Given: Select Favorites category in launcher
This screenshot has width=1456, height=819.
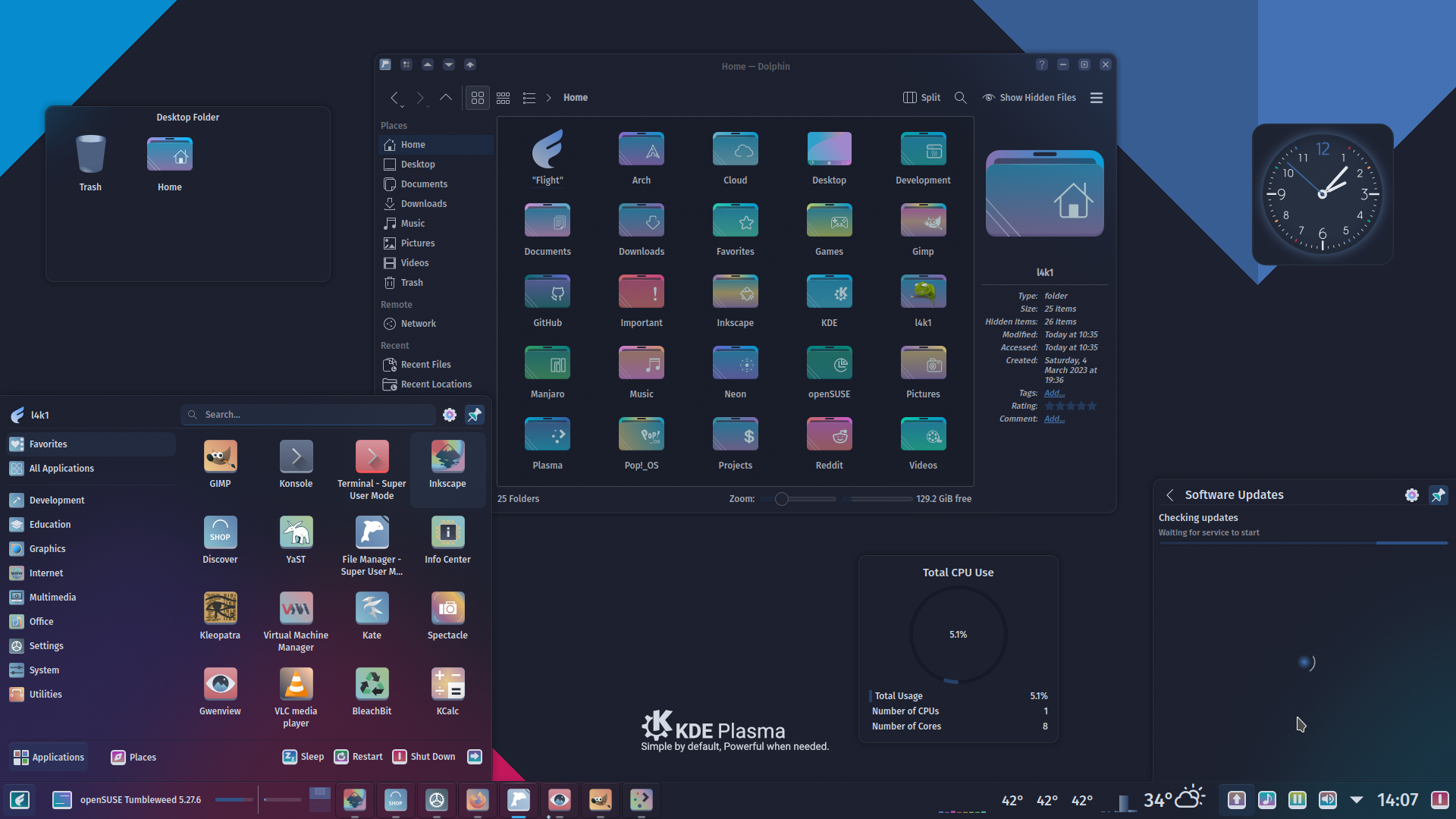Looking at the screenshot, I should click(x=92, y=444).
